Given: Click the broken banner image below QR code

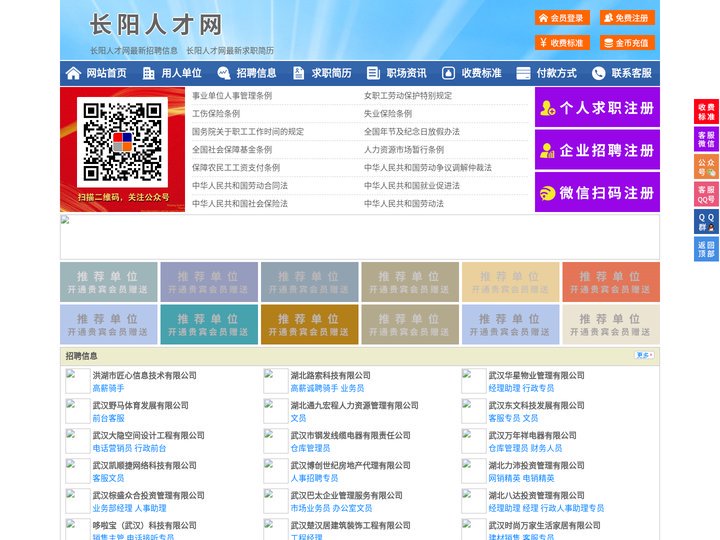Looking at the screenshot, I should click(x=360, y=237).
